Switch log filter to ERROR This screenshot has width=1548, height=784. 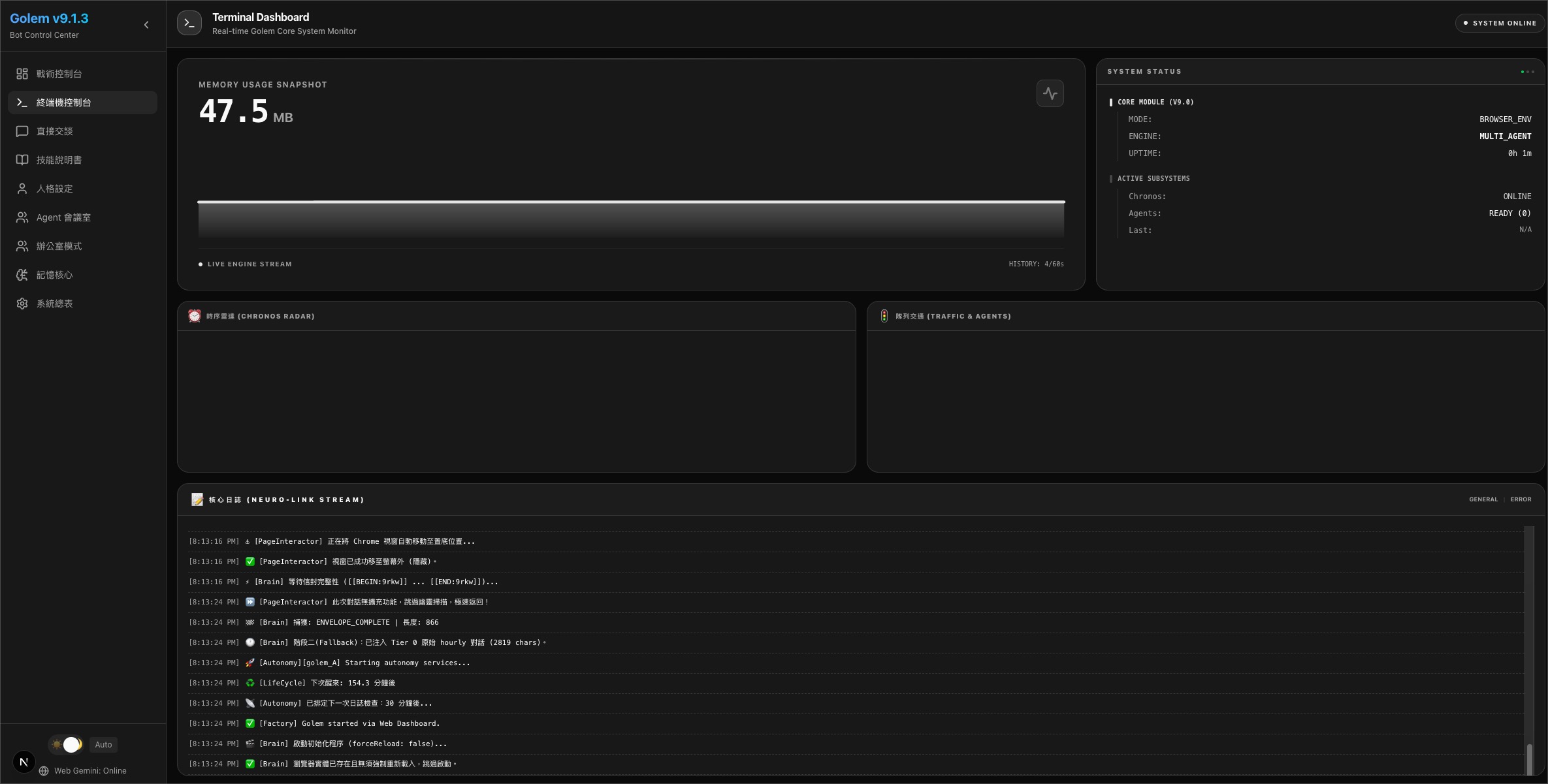[1521, 499]
